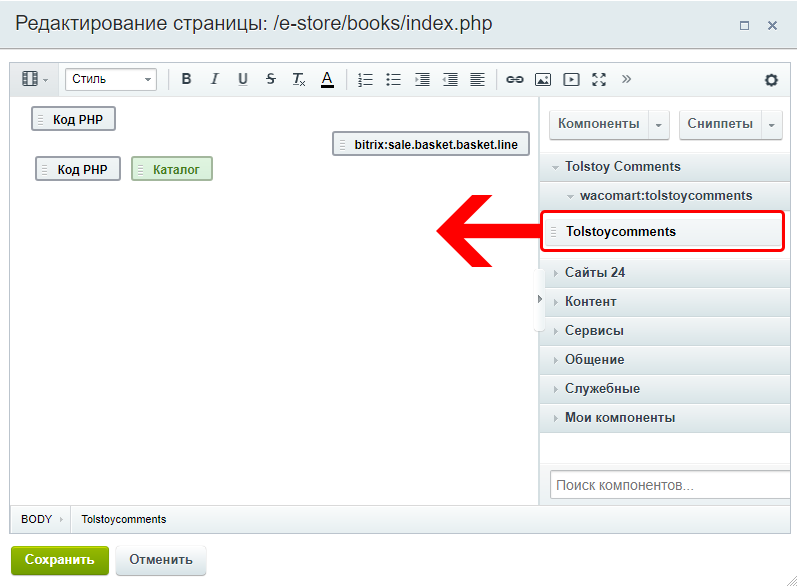Select the Каталог component block

tap(172, 169)
